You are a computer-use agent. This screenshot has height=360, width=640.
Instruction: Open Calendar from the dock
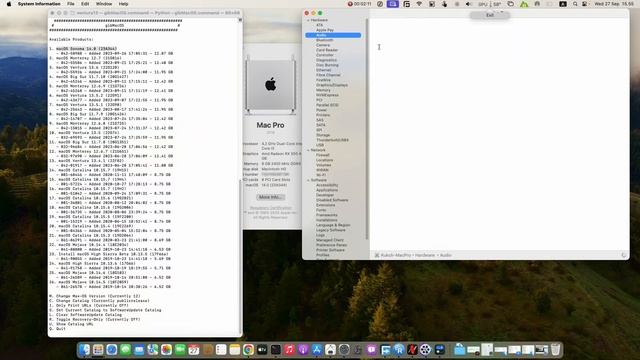[x=194, y=350]
